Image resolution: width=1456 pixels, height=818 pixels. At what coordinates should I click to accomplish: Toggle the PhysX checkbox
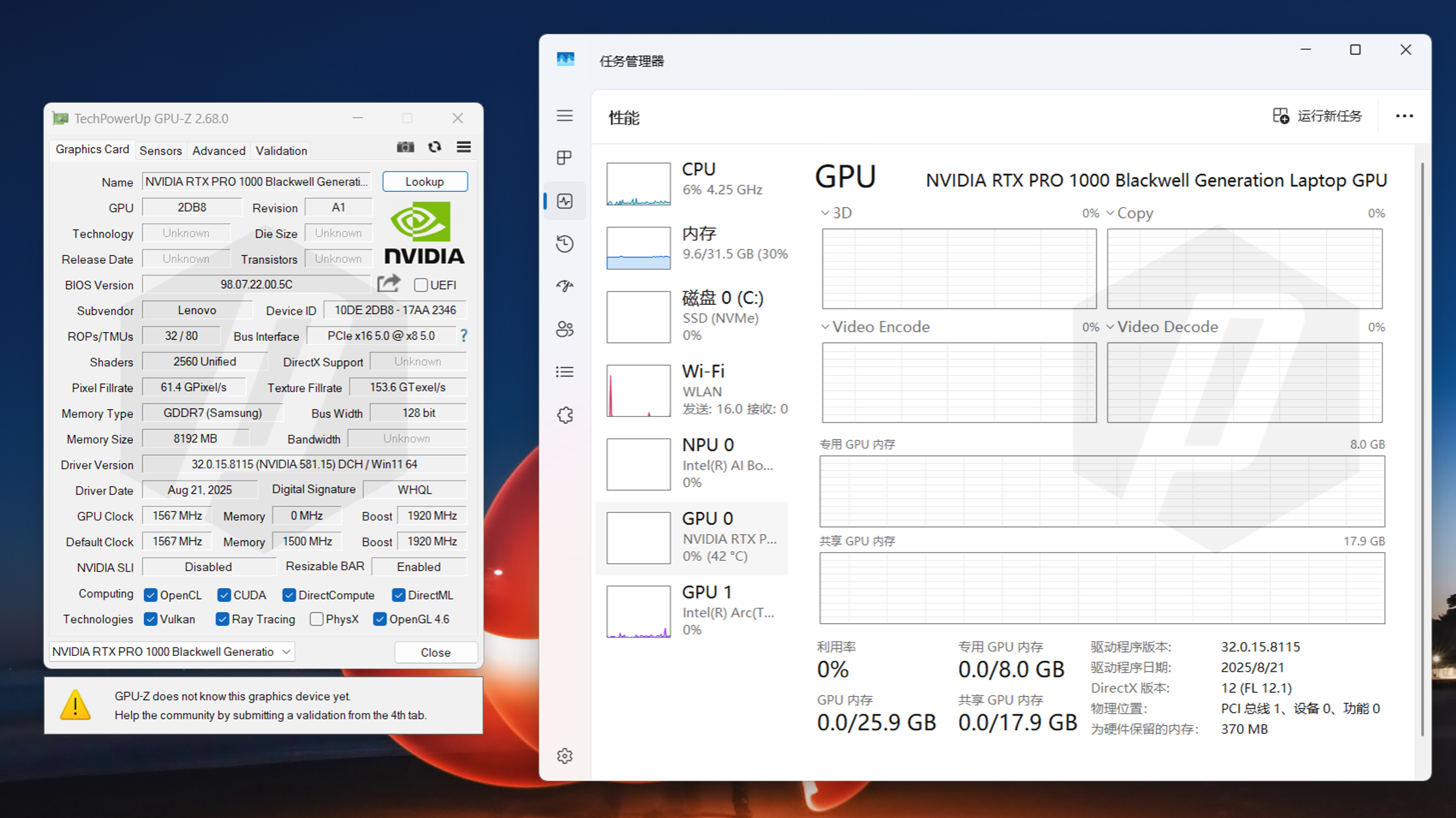pyautogui.click(x=316, y=619)
